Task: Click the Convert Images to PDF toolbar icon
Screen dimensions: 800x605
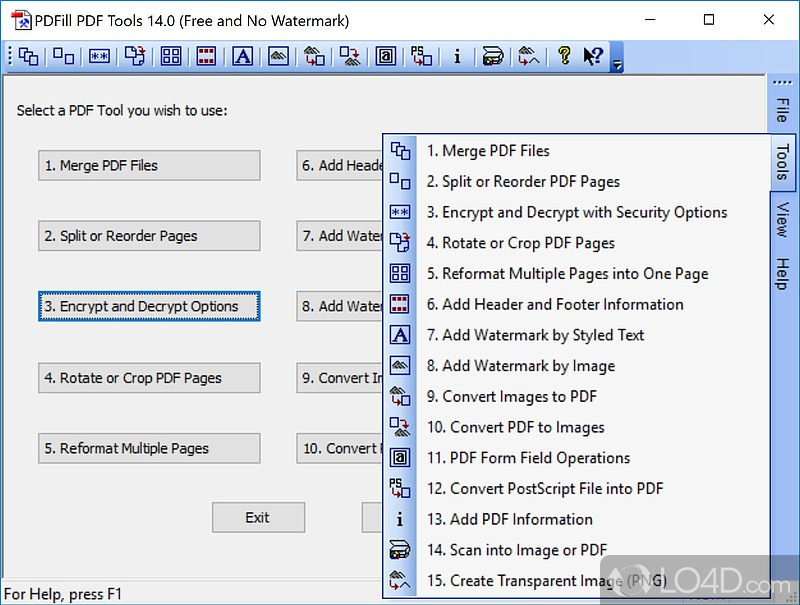Action: point(314,56)
